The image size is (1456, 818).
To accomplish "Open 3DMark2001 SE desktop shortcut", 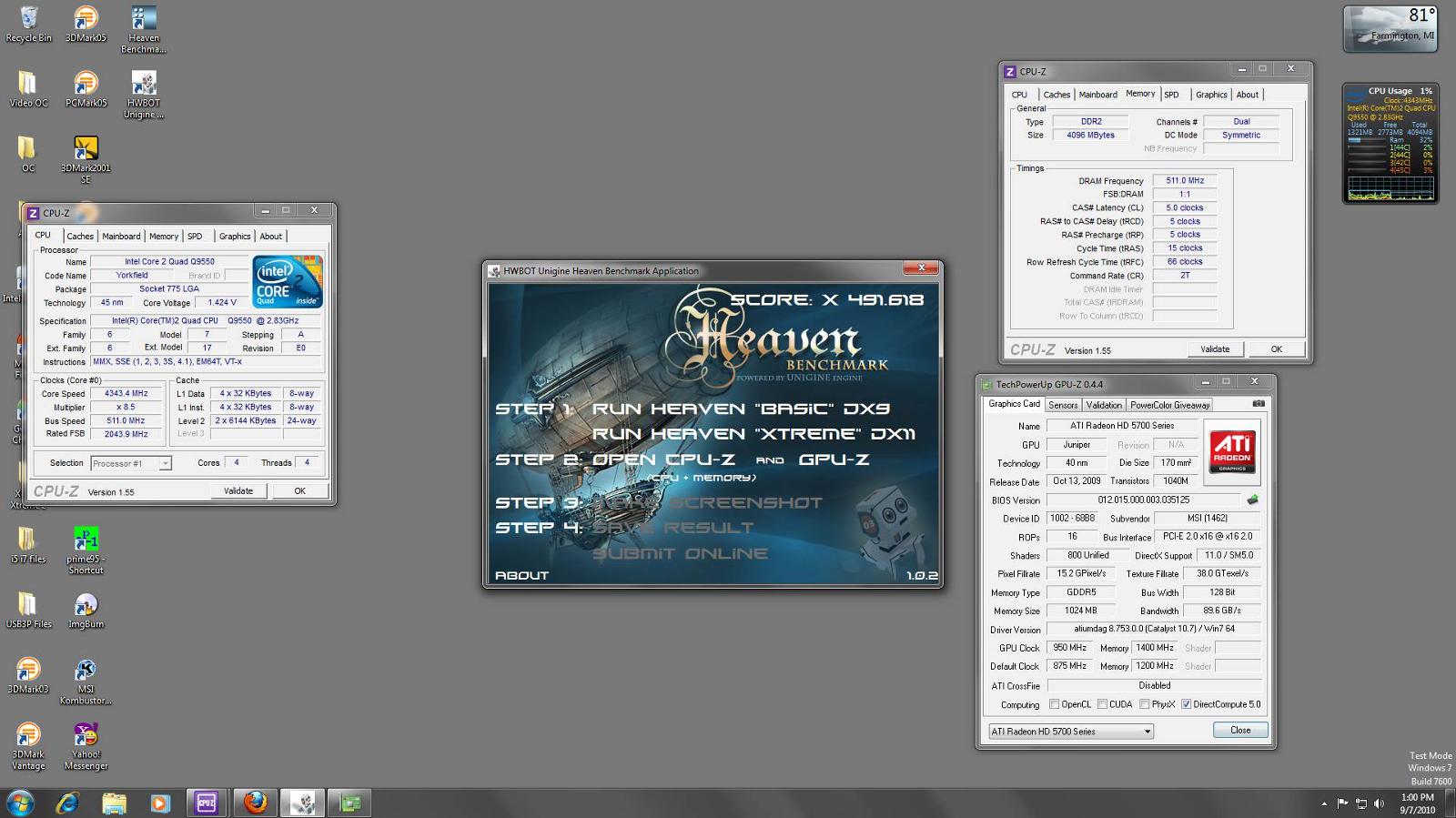I will [x=86, y=159].
